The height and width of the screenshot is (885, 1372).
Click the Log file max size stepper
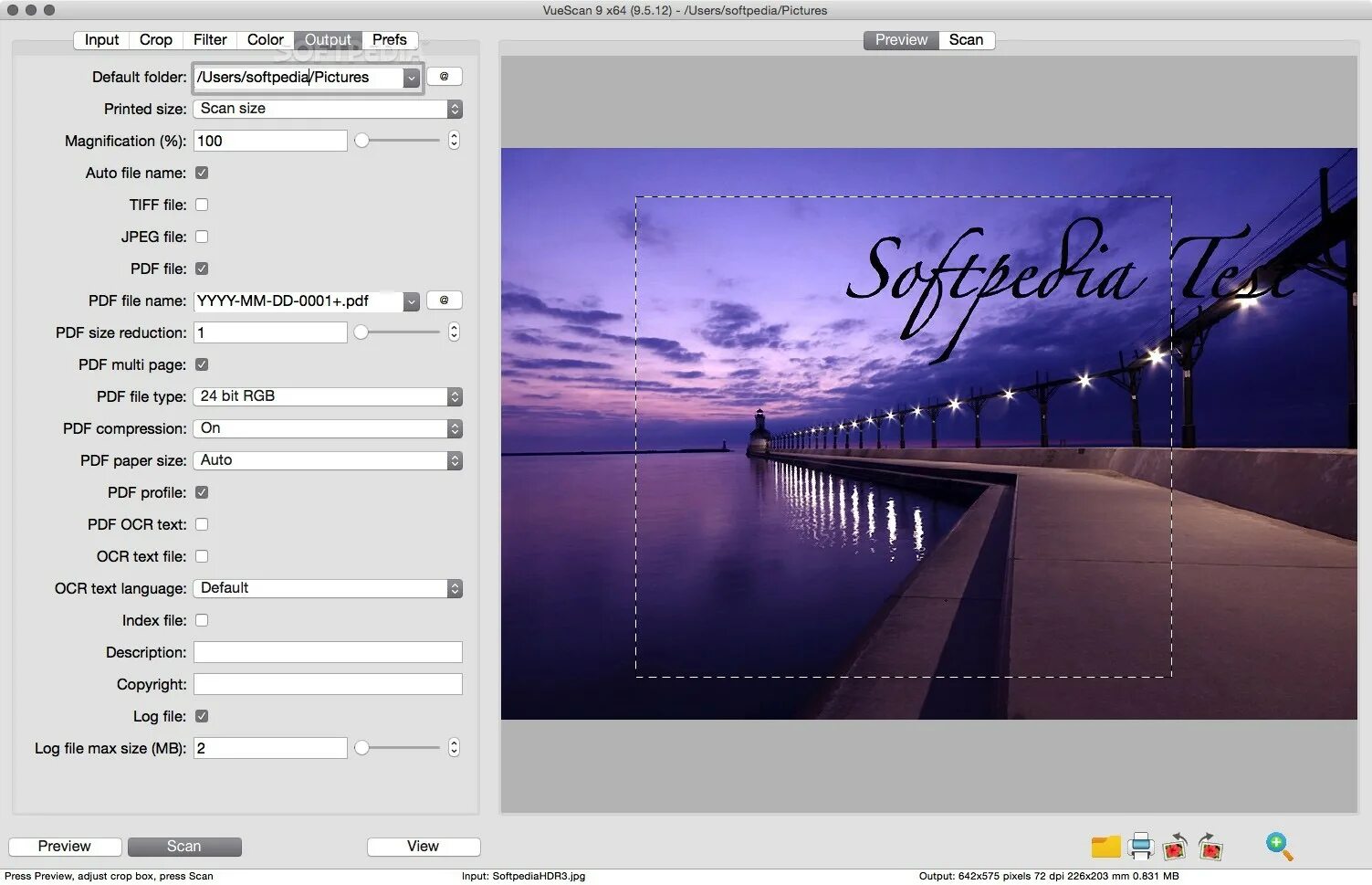(x=454, y=748)
